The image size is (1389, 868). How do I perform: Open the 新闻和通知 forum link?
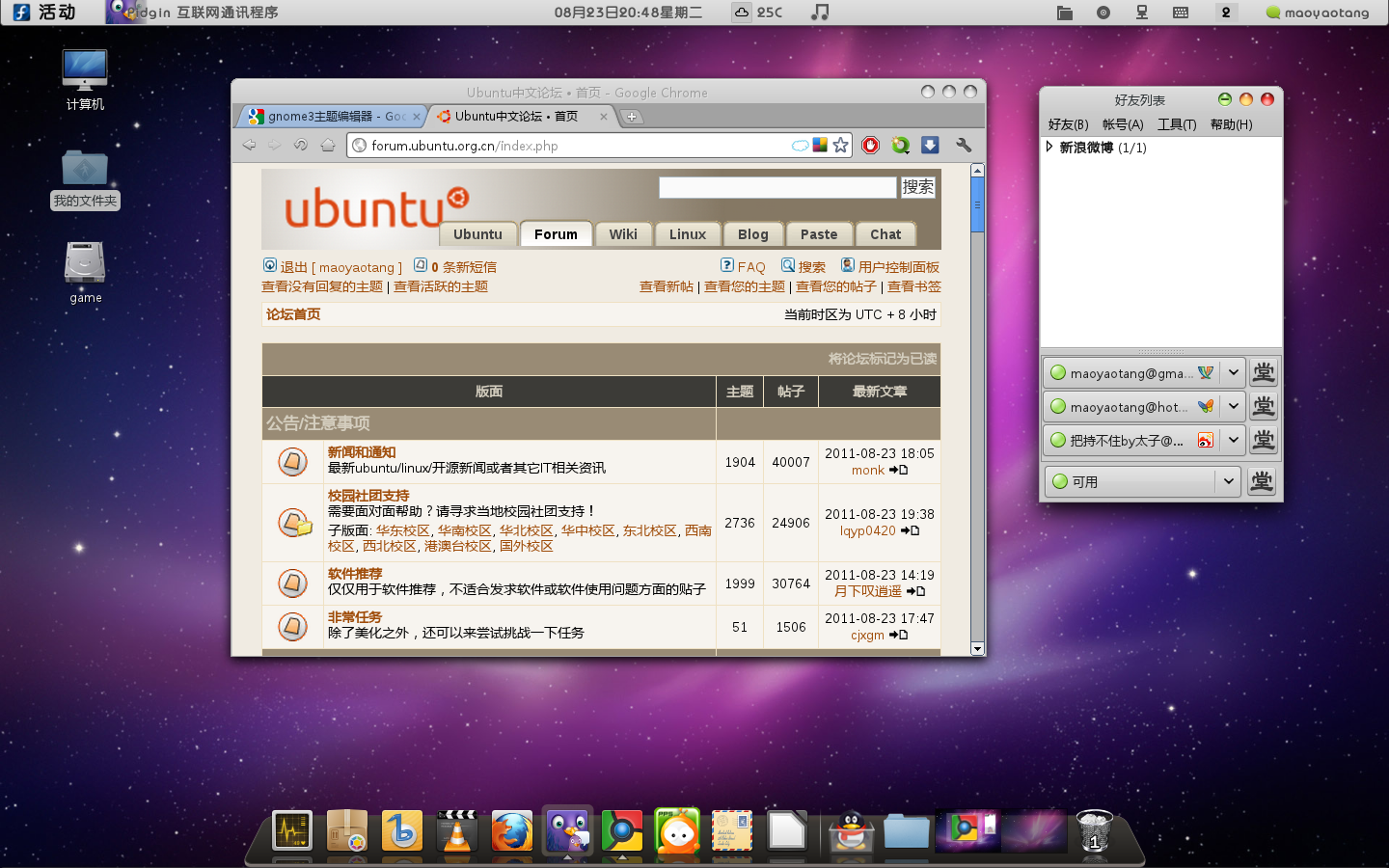click(362, 452)
